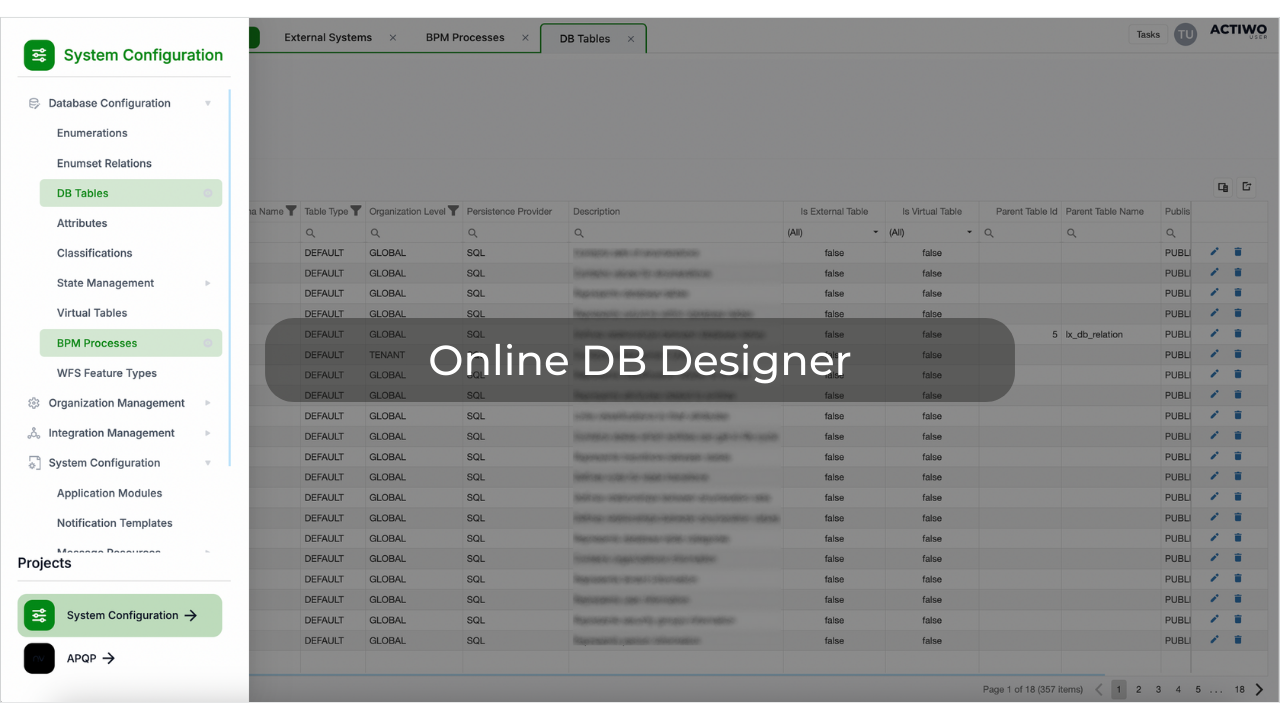
Task: Go to next page of table
Action: point(1260,689)
